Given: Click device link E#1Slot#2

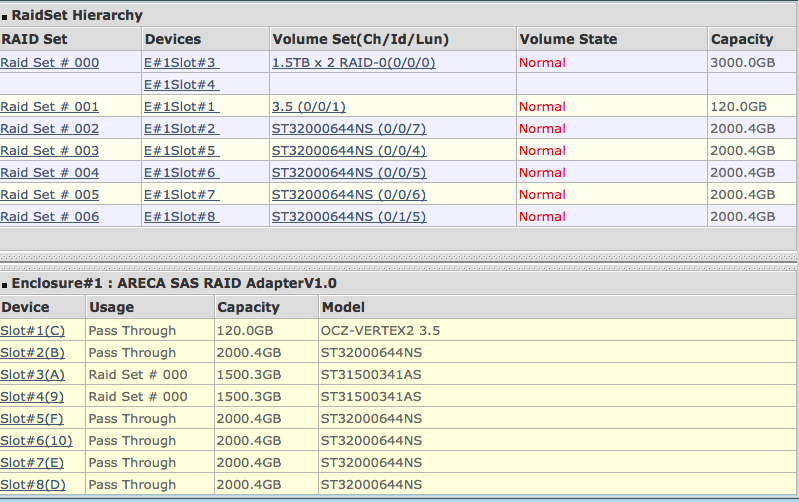Looking at the screenshot, I should (181, 128).
